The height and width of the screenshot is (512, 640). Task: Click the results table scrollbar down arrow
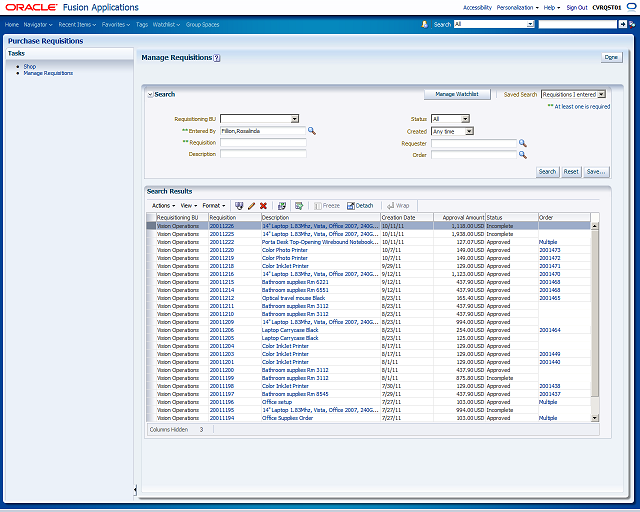click(594, 418)
